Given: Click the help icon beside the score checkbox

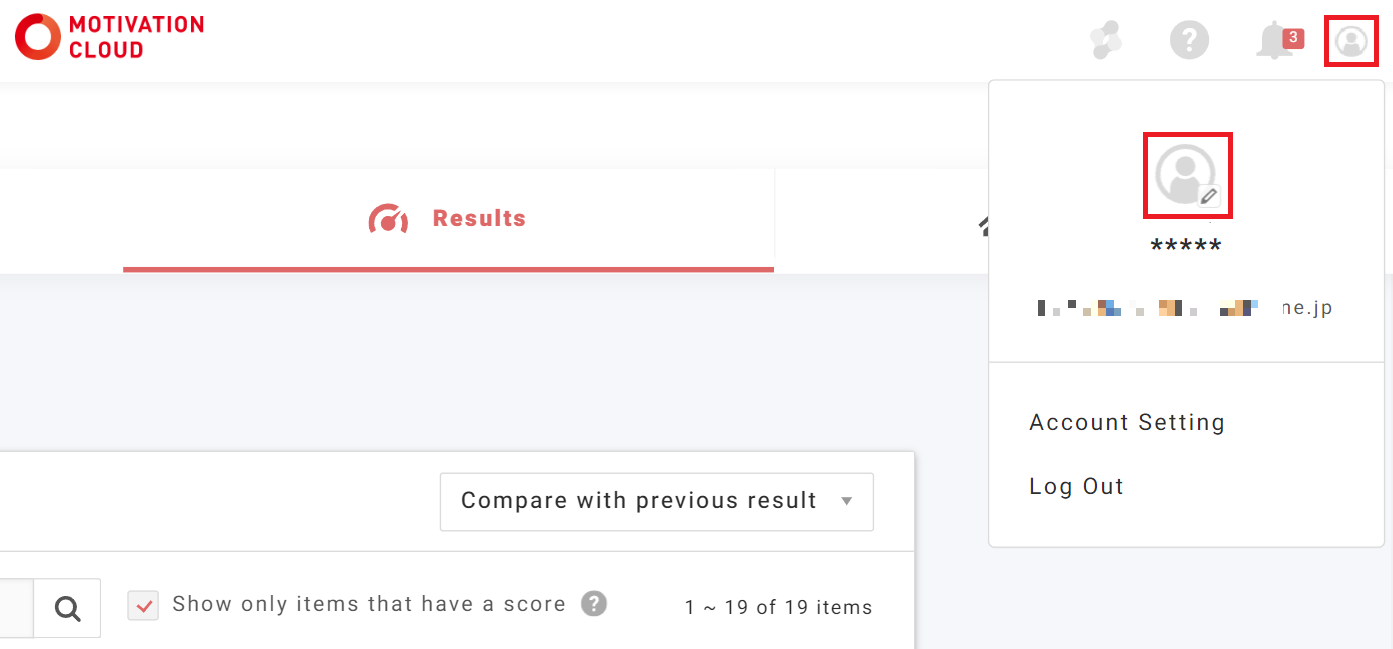Looking at the screenshot, I should point(594,604).
